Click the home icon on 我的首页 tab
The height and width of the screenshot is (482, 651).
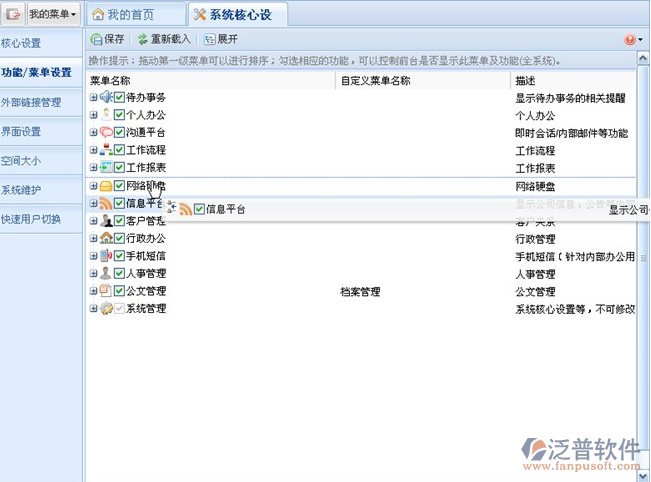[x=98, y=15]
